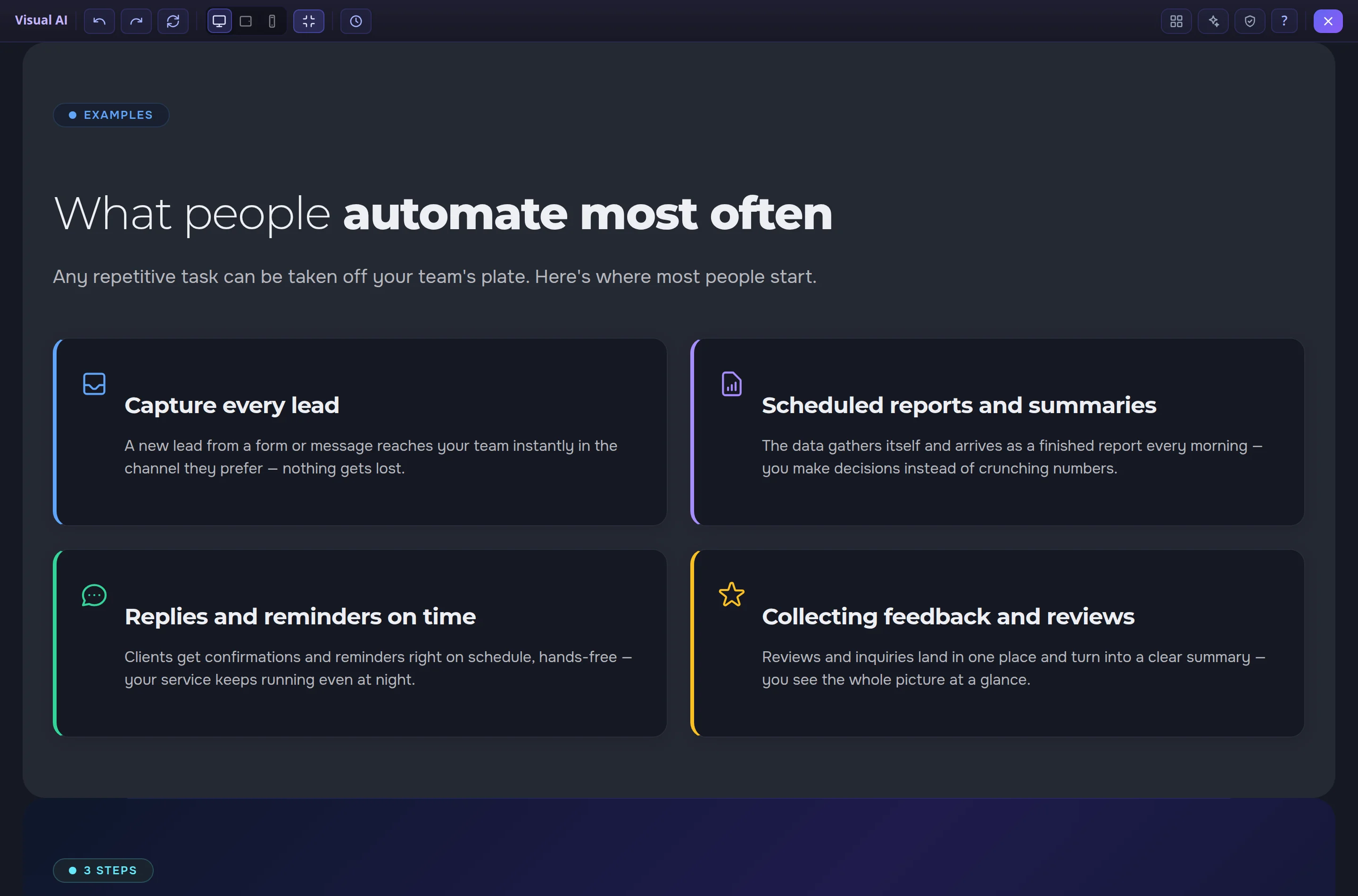Open help with the question mark icon
The image size is (1358, 896).
(x=1284, y=21)
